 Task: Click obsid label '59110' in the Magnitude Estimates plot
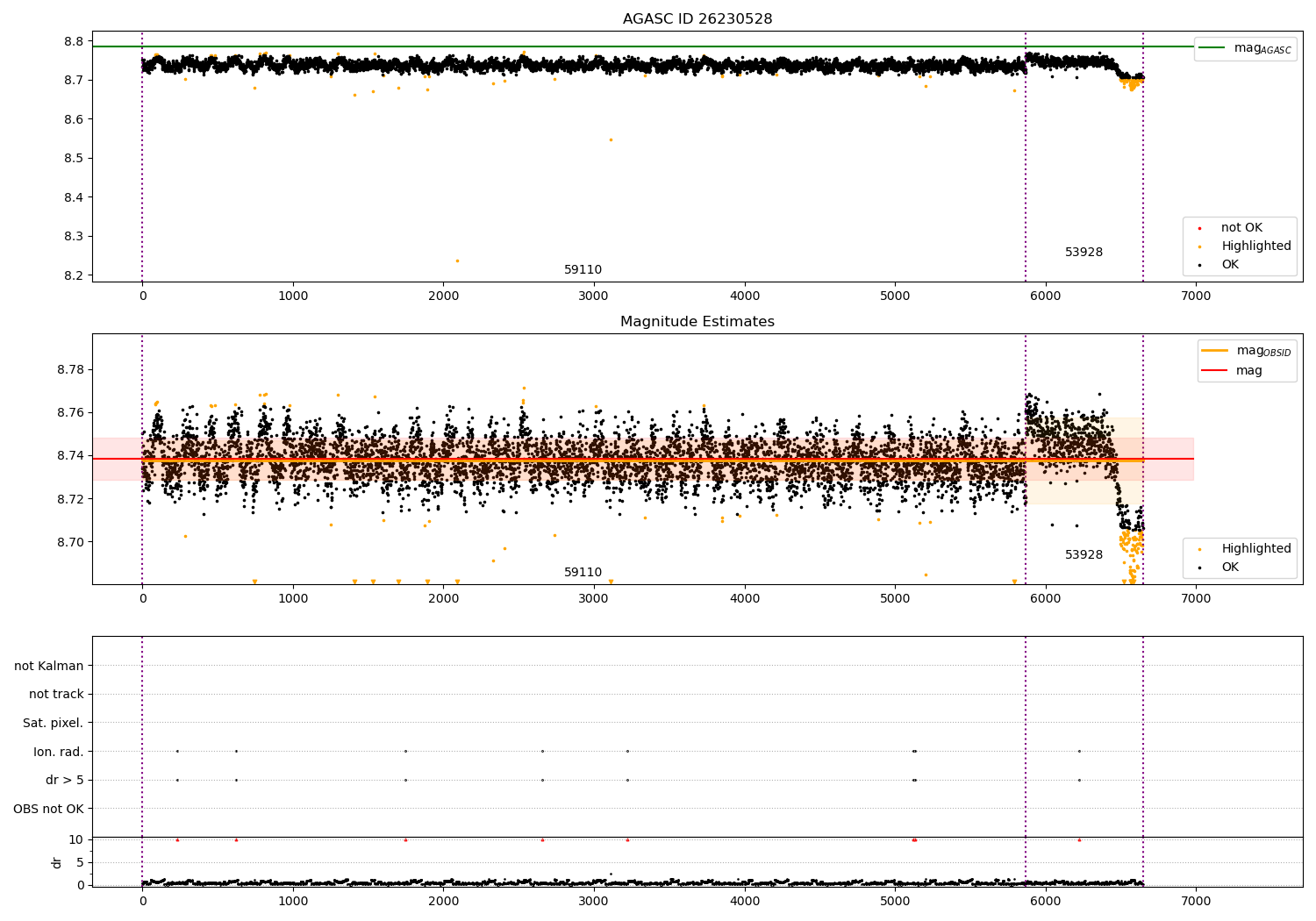pos(583,573)
